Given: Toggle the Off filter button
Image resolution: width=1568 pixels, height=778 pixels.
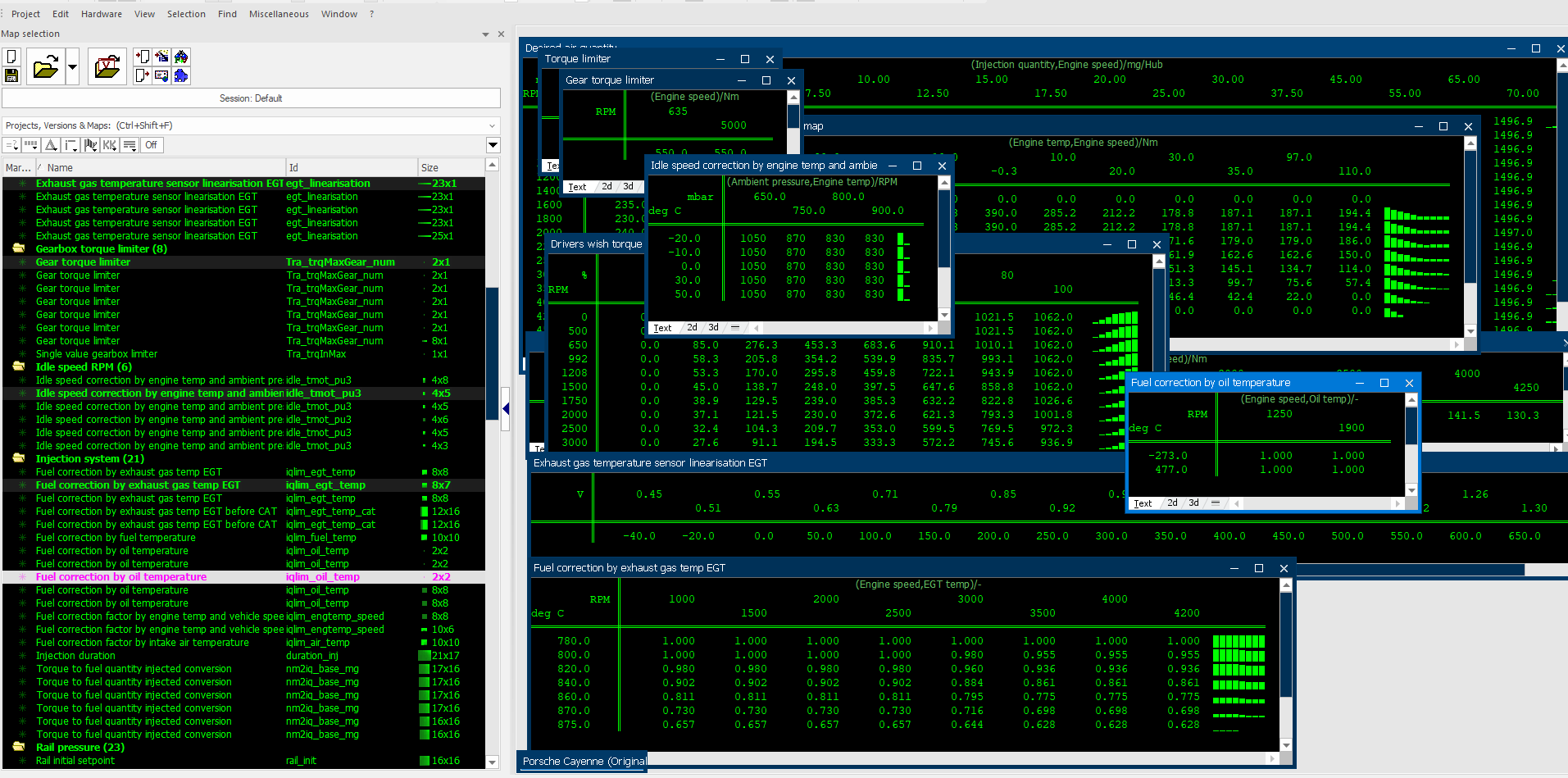Looking at the screenshot, I should point(152,145).
